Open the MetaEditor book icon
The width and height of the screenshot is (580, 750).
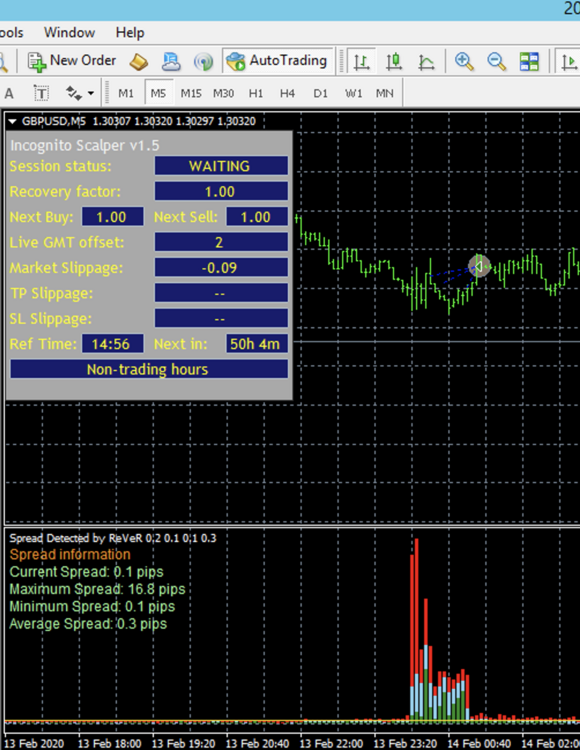(x=139, y=61)
